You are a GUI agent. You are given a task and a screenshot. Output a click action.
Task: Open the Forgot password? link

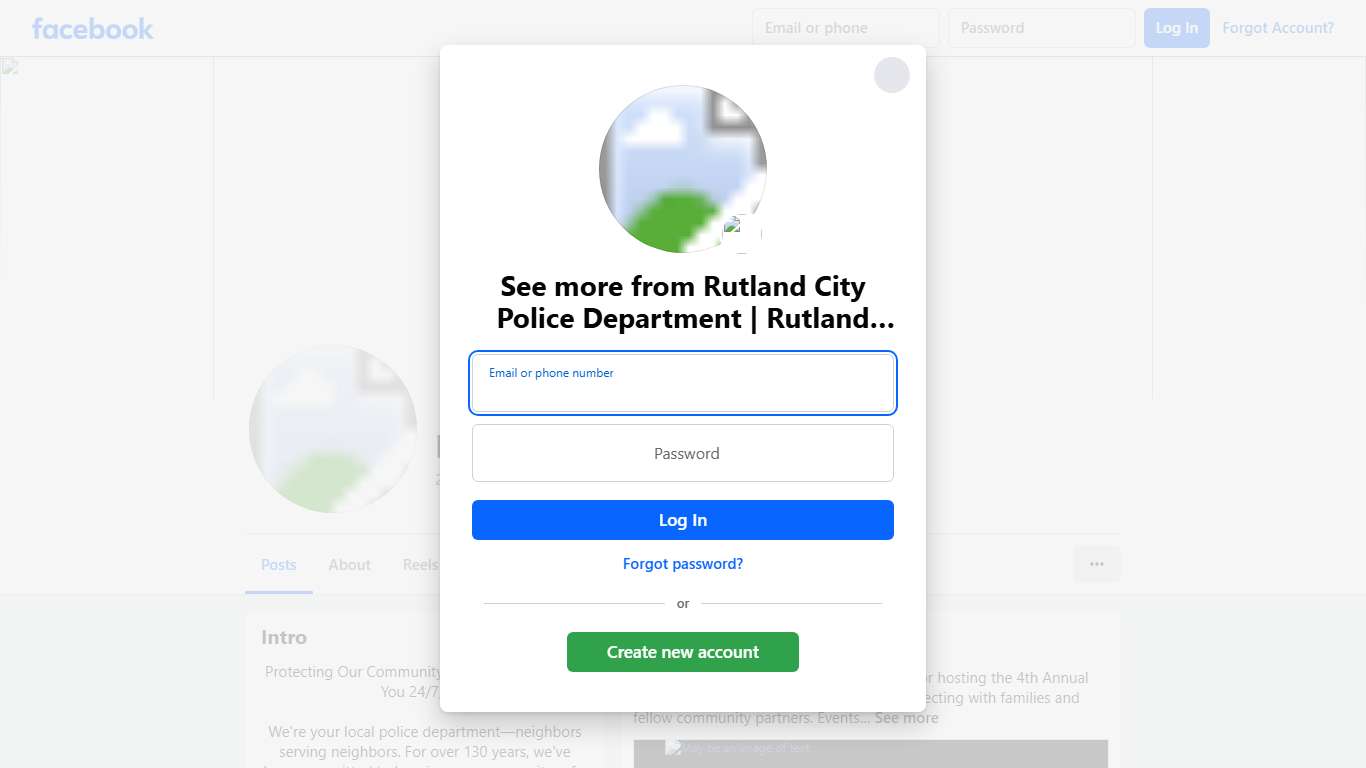pyautogui.click(x=682, y=564)
